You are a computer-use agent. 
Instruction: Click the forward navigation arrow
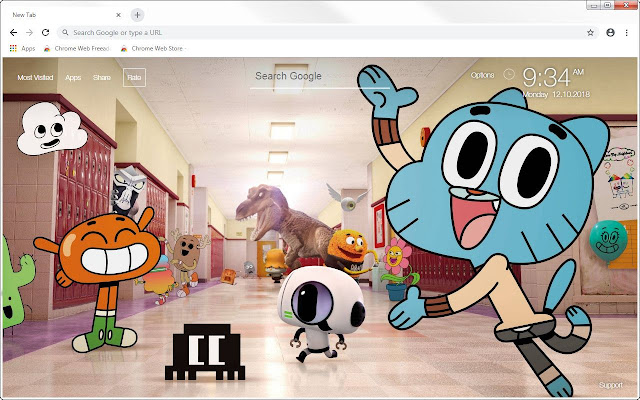coord(29,33)
